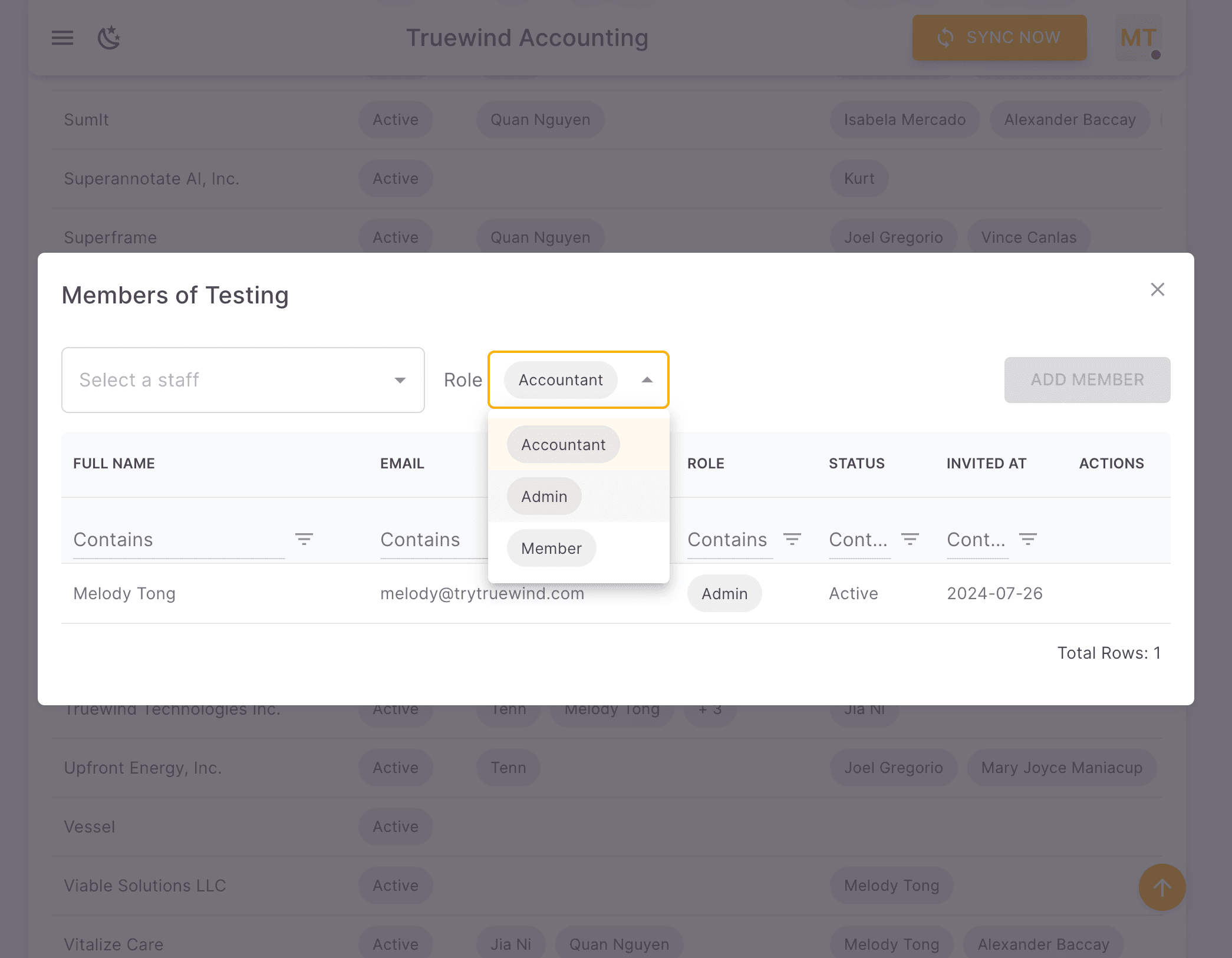Choose Accountant in the role list

pos(563,444)
